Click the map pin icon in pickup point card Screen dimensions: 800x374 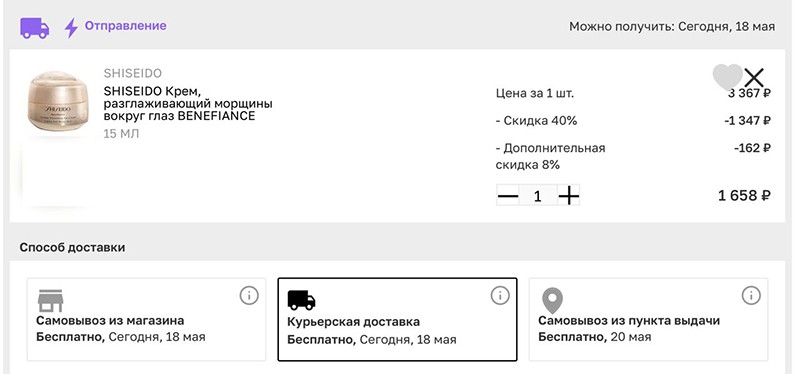click(x=552, y=301)
